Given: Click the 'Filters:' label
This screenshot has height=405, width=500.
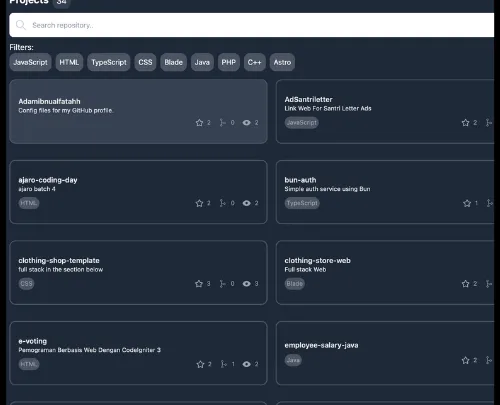Looking at the screenshot, I should click(21, 47).
